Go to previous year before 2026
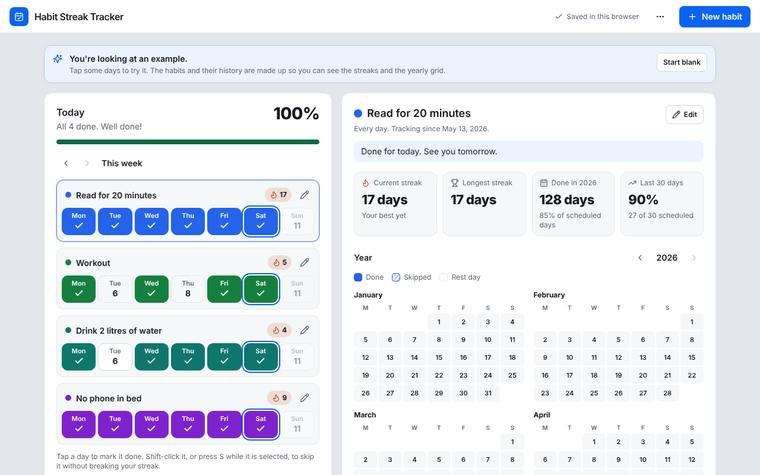 (640, 258)
